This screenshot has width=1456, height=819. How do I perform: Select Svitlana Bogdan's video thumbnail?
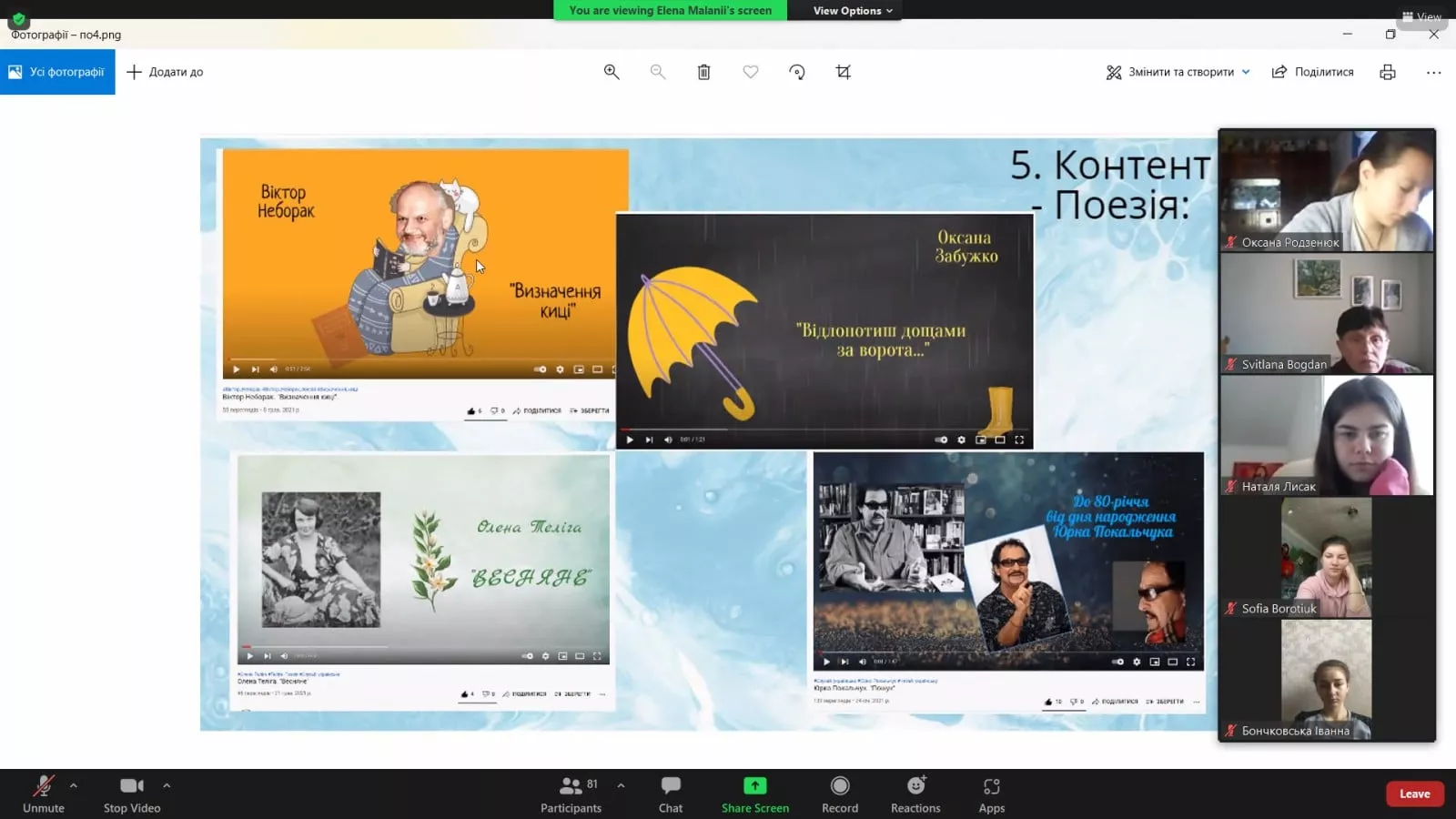[x=1327, y=314]
